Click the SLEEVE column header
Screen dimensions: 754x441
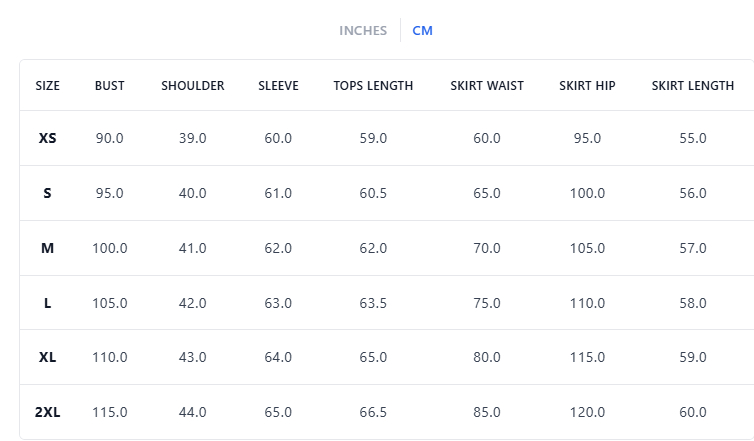pos(278,86)
